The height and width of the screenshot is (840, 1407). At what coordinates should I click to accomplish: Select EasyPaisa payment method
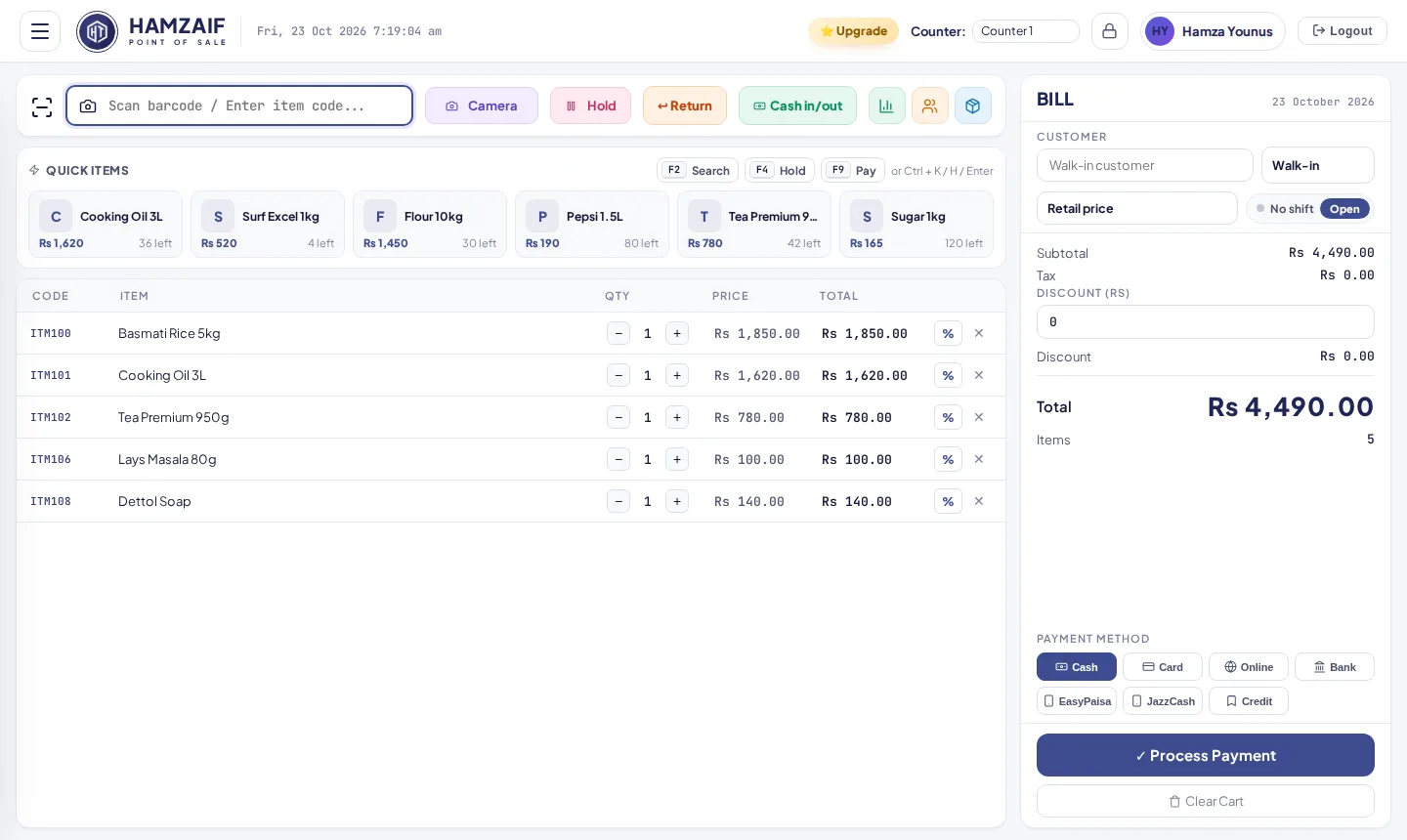tap(1077, 701)
